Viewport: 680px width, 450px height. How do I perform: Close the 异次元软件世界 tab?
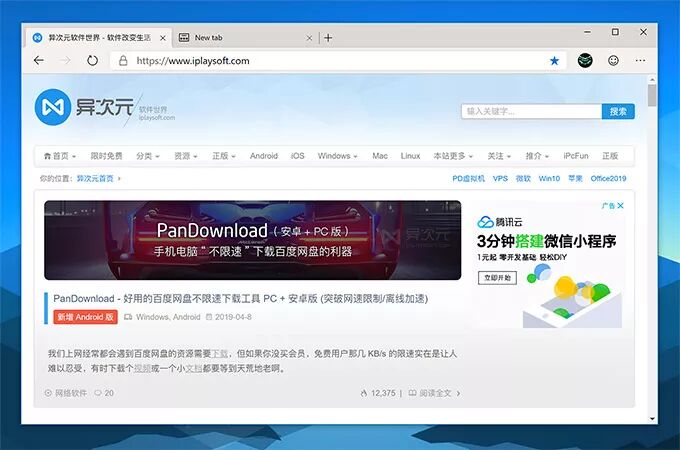pyautogui.click(x=163, y=38)
